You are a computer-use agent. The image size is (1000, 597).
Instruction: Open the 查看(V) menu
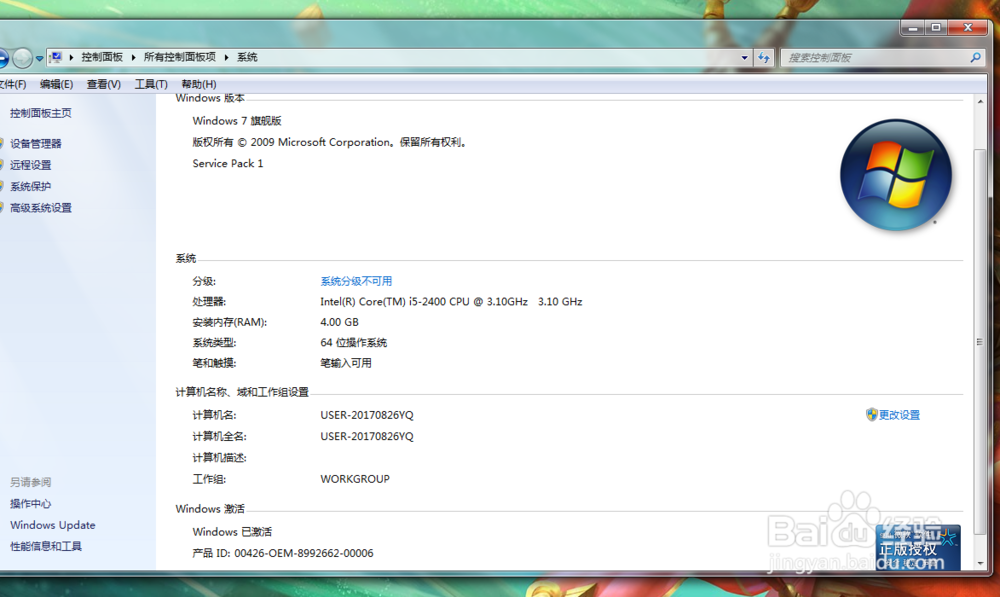[103, 84]
